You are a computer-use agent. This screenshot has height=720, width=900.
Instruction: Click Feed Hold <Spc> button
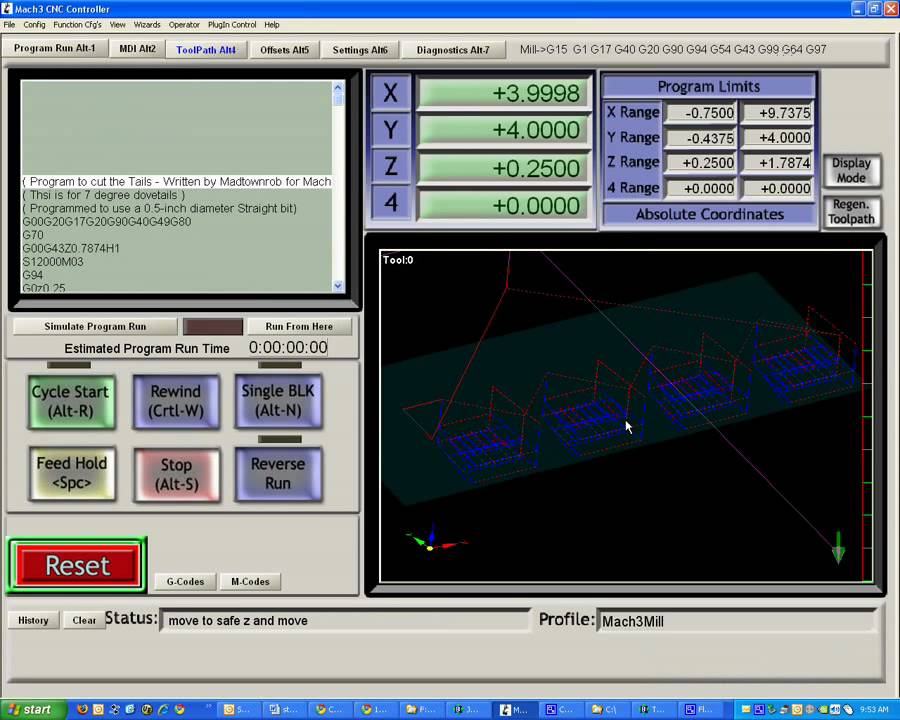(72, 473)
